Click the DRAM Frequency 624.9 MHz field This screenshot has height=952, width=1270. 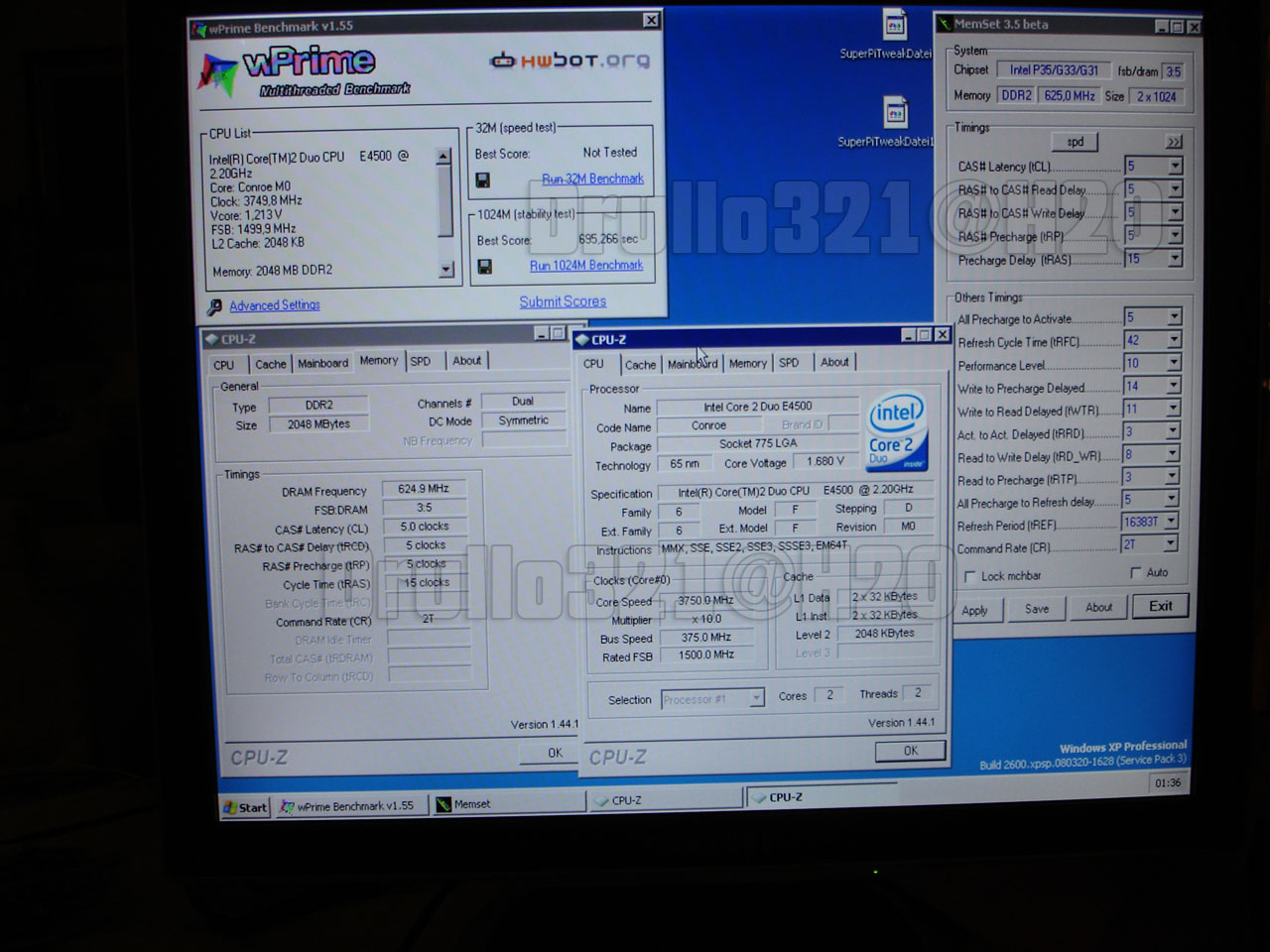tap(425, 489)
